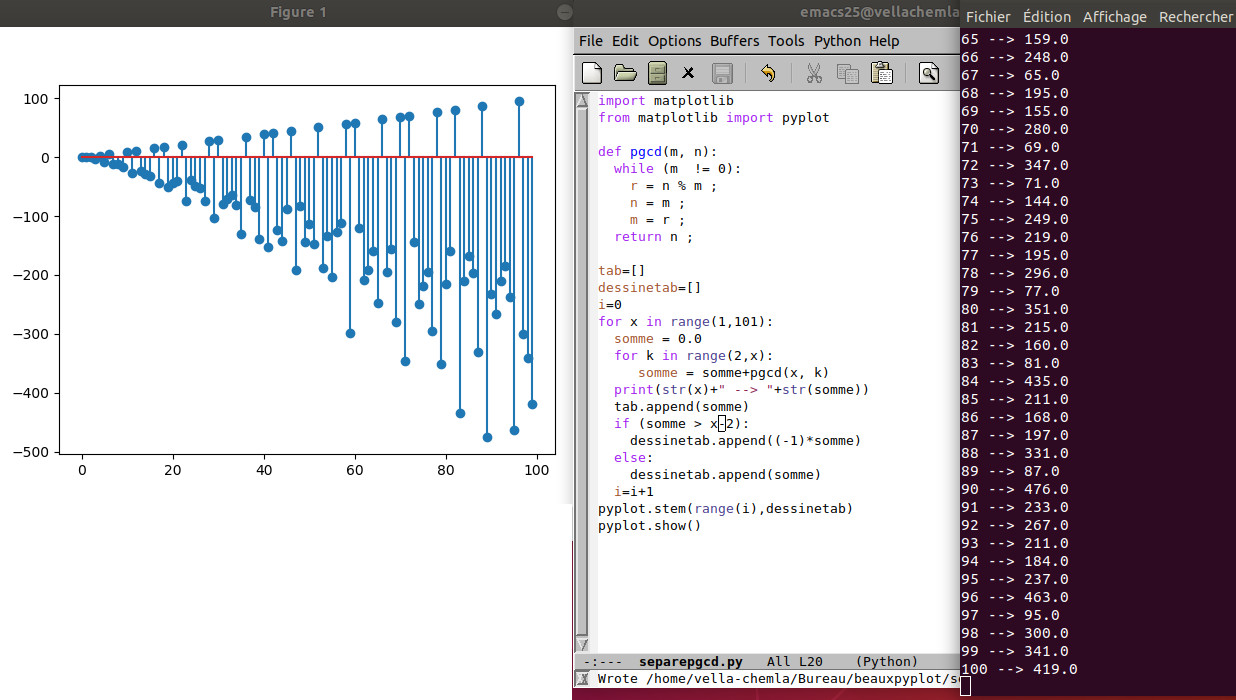Image resolution: width=1236 pixels, height=700 pixels.
Task: Click the New File icon in Emacs toolbar
Action: click(592, 72)
